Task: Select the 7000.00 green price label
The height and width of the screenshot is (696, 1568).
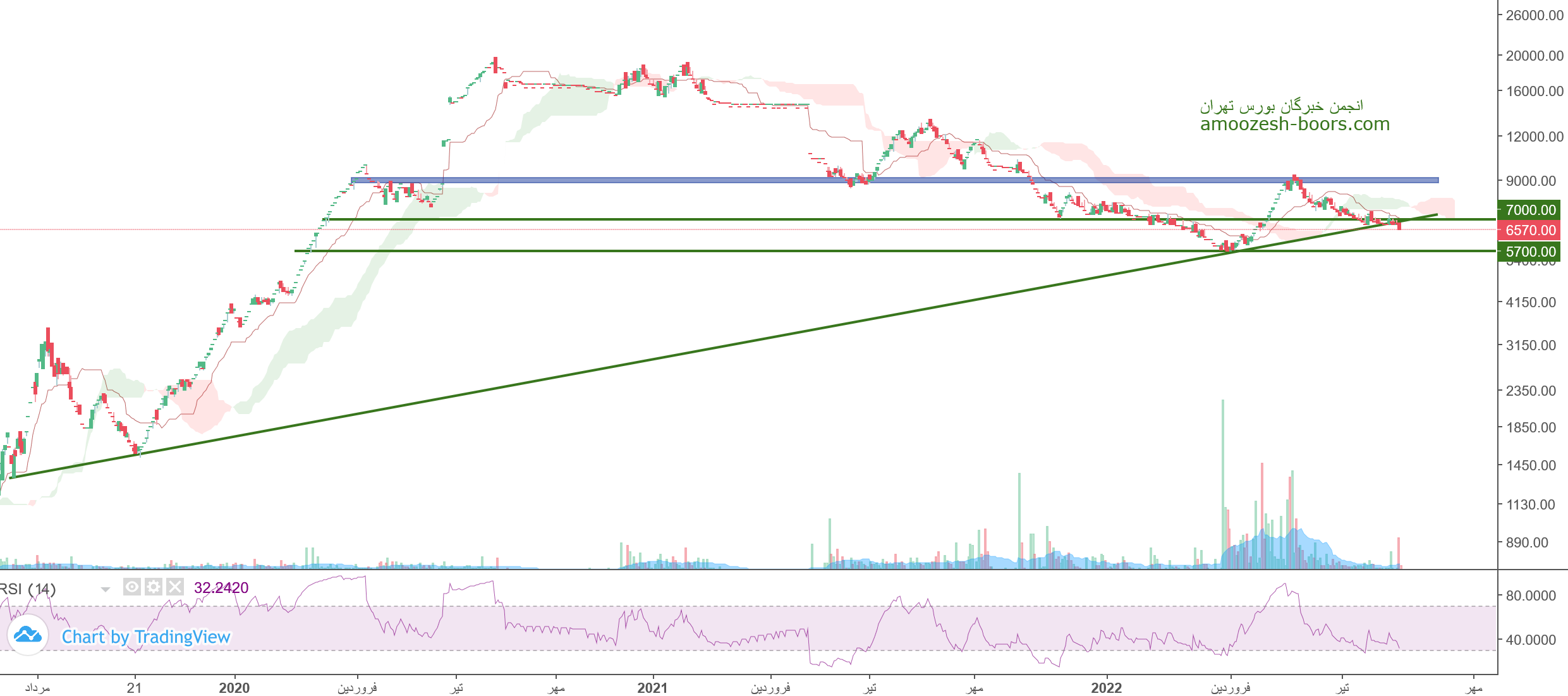Action: point(1529,210)
